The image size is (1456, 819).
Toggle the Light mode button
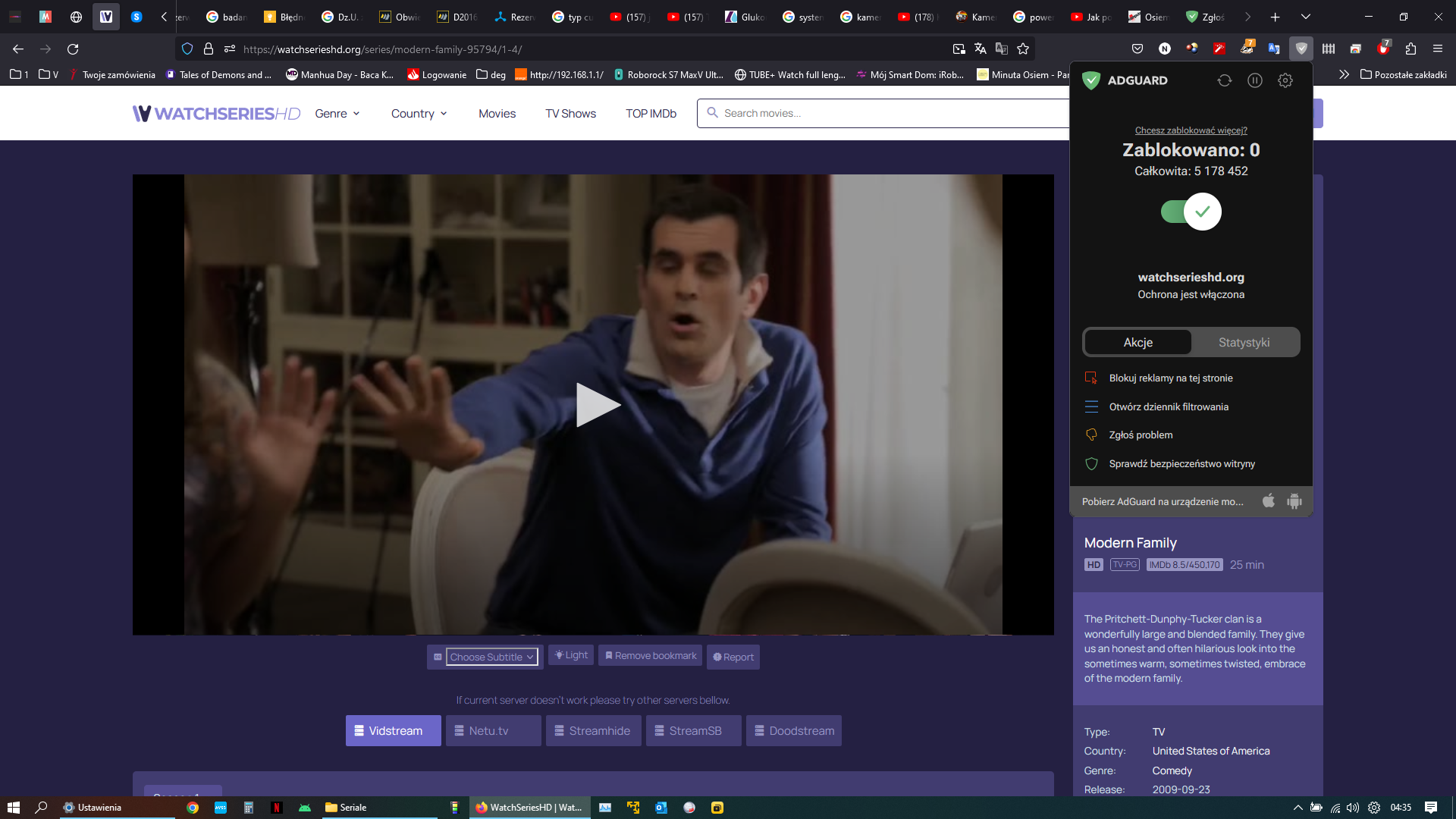[x=571, y=655]
